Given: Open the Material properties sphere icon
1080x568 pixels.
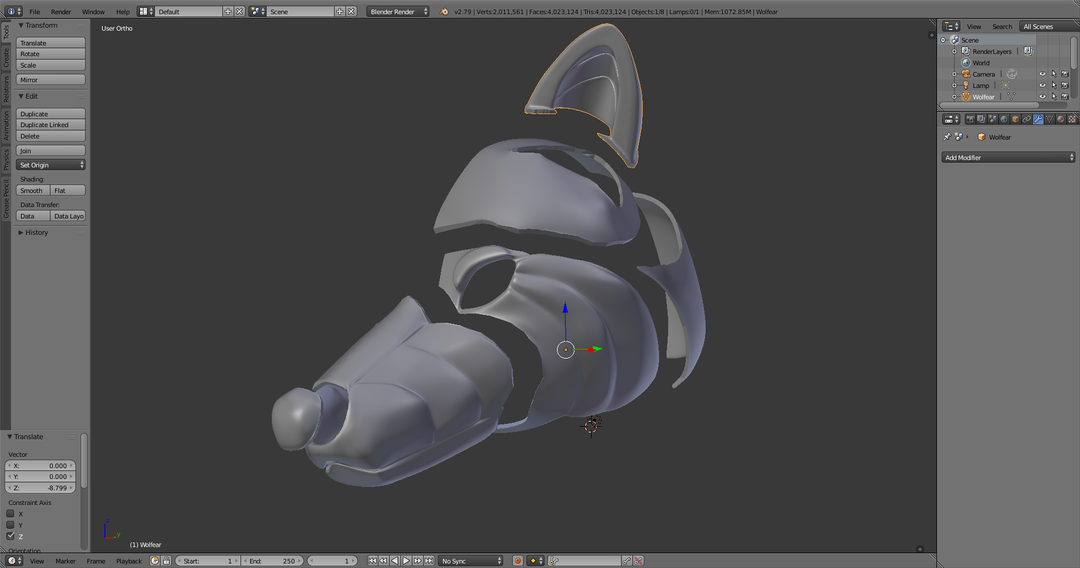Looking at the screenshot, I should tap(1061, 119).
